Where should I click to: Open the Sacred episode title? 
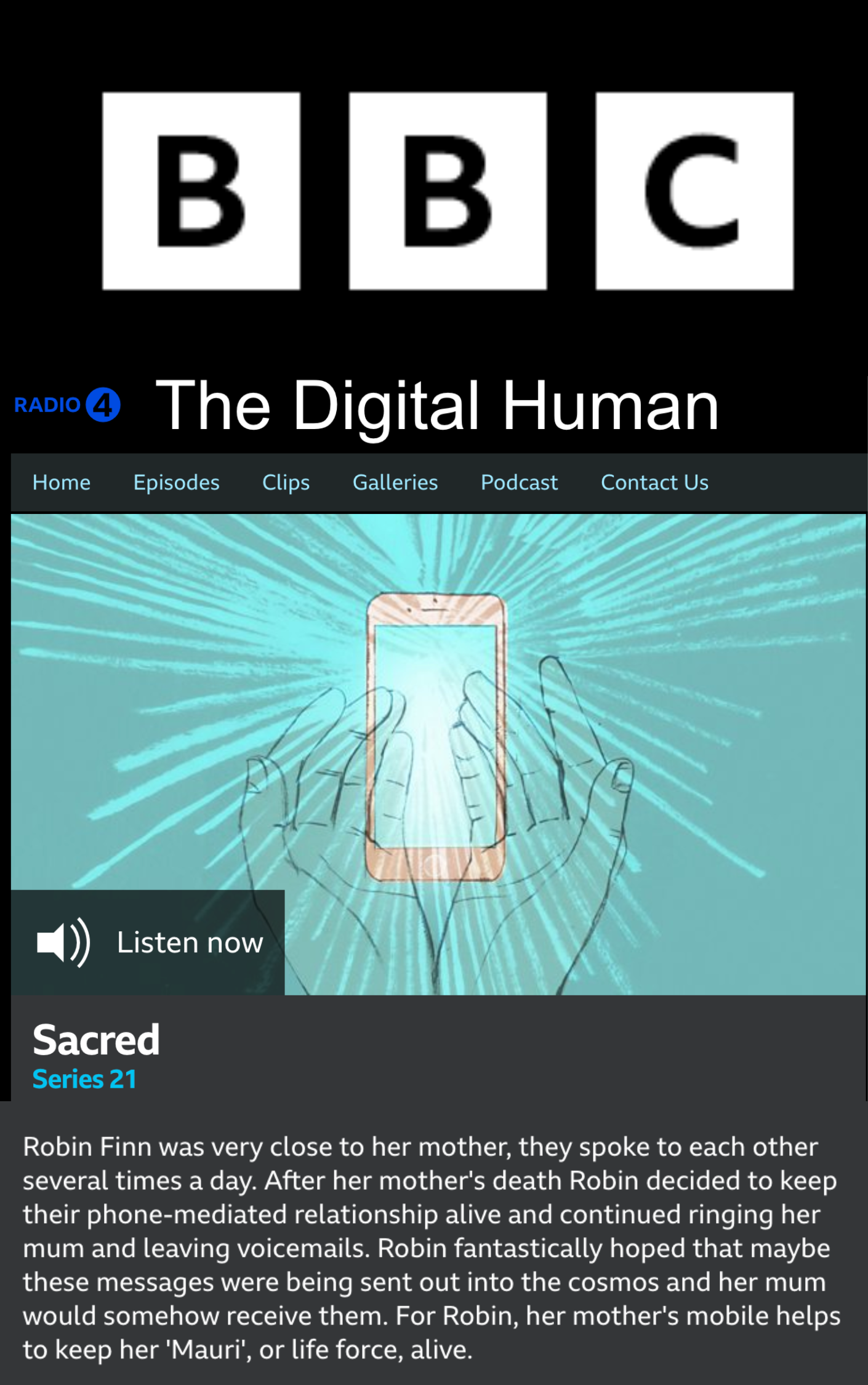[96, 1040]
